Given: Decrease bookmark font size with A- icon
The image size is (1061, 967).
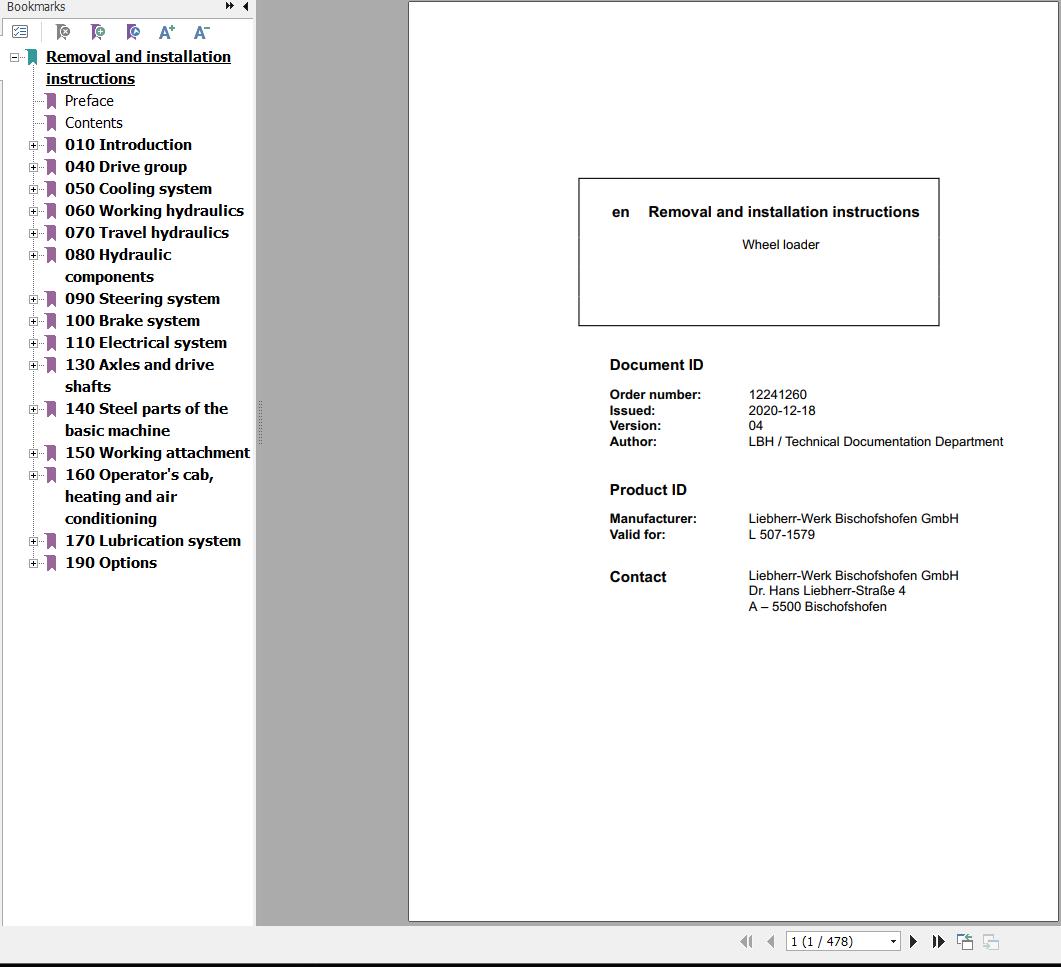Looking at the screenshot, I should (202, 32).
